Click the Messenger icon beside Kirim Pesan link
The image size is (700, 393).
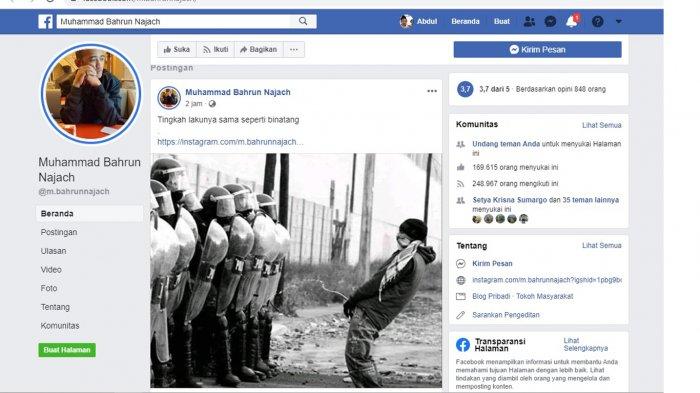pos(461,263)
